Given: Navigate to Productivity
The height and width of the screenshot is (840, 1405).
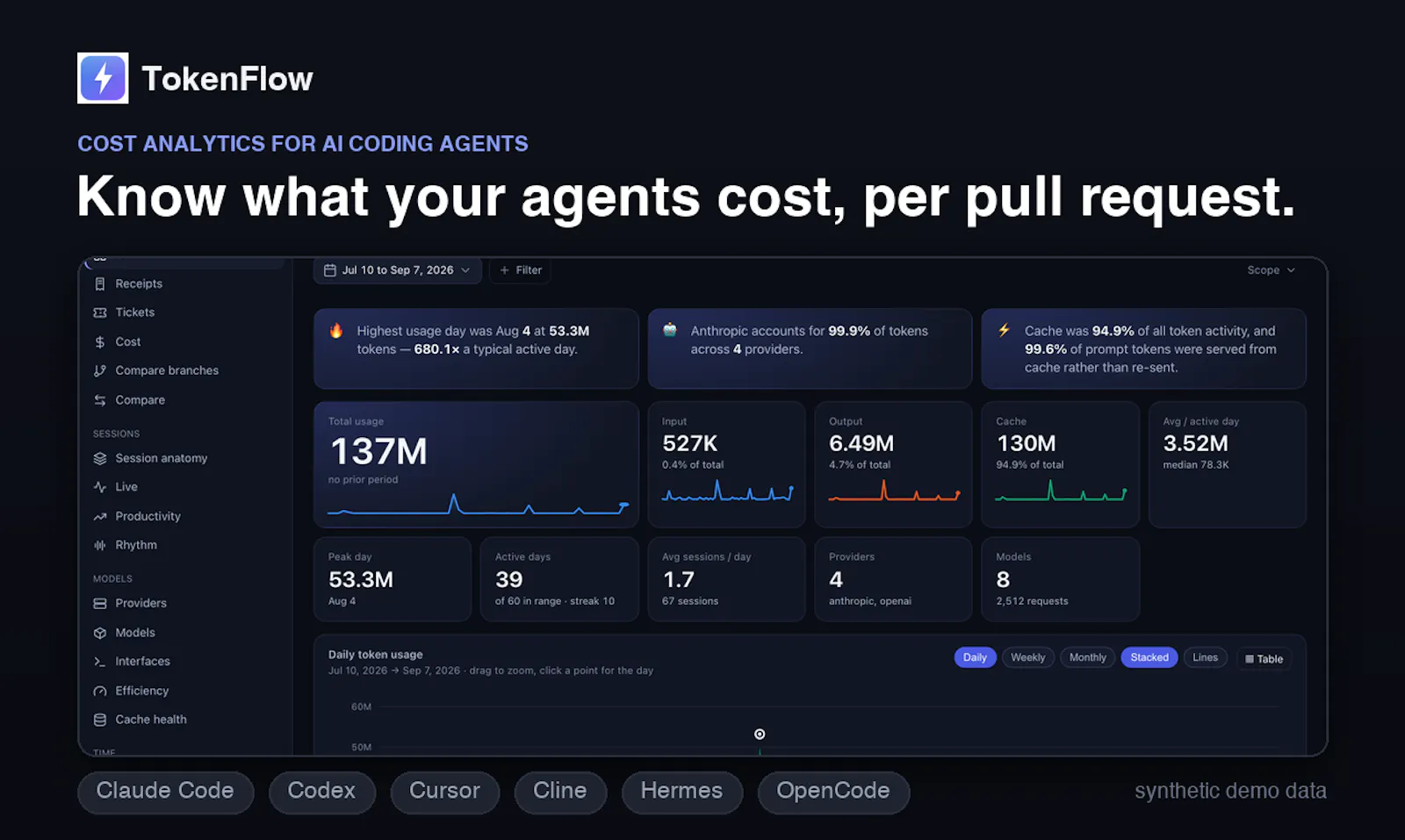Looking at the screenshot, I should click(148, 516).
